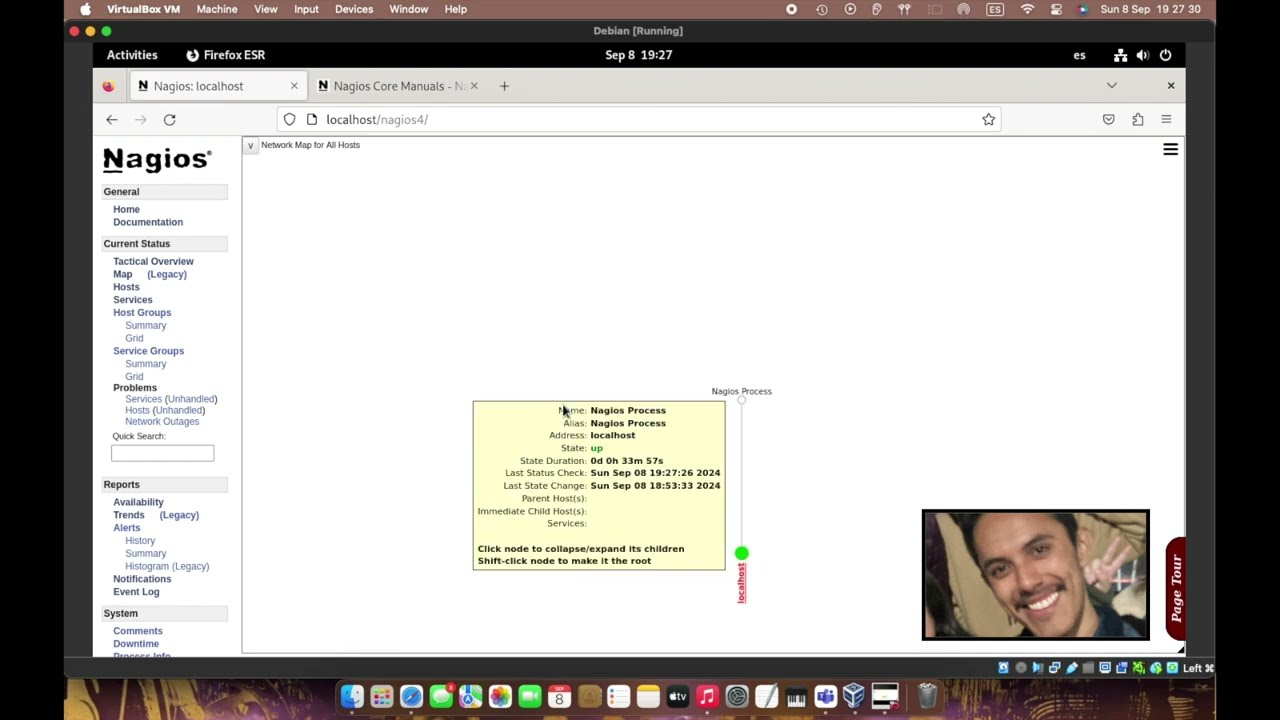Open the GNOME clock calendar dropdown
Screen dimensions: 1280x720
638,55
